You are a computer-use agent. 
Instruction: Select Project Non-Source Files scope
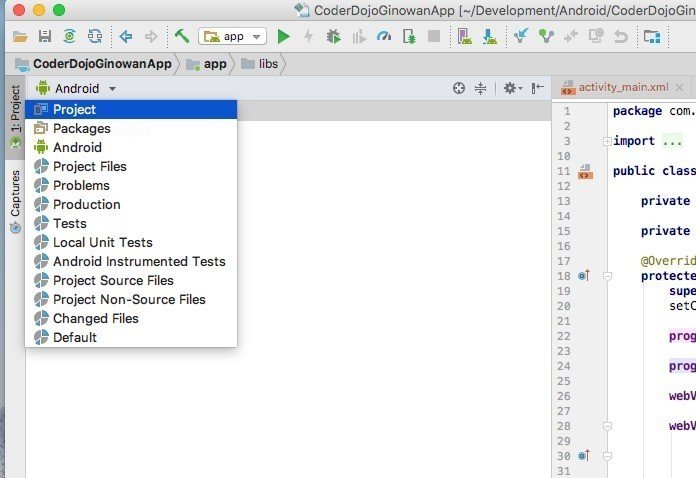(x=131, y=300)
